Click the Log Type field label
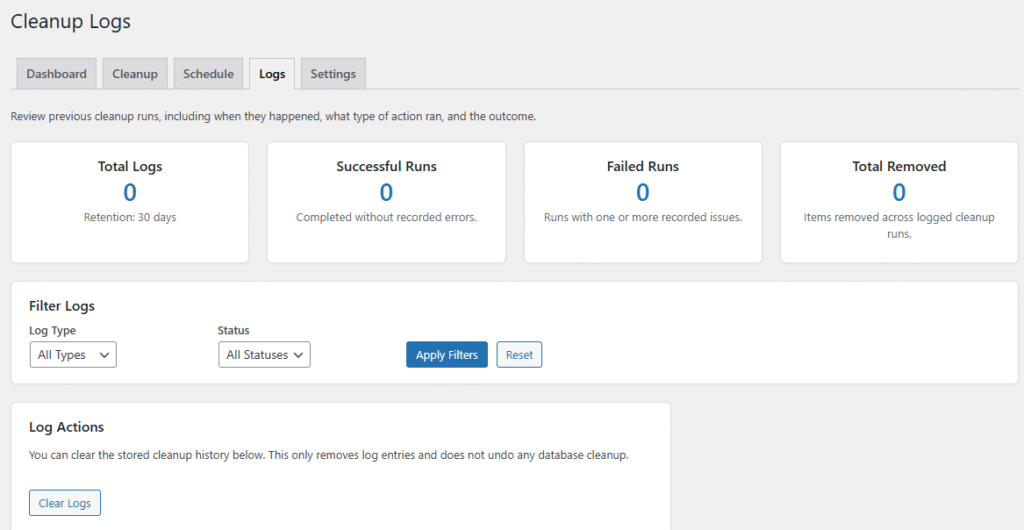The height and width of the screenshot is (530, 1024). 53,330
